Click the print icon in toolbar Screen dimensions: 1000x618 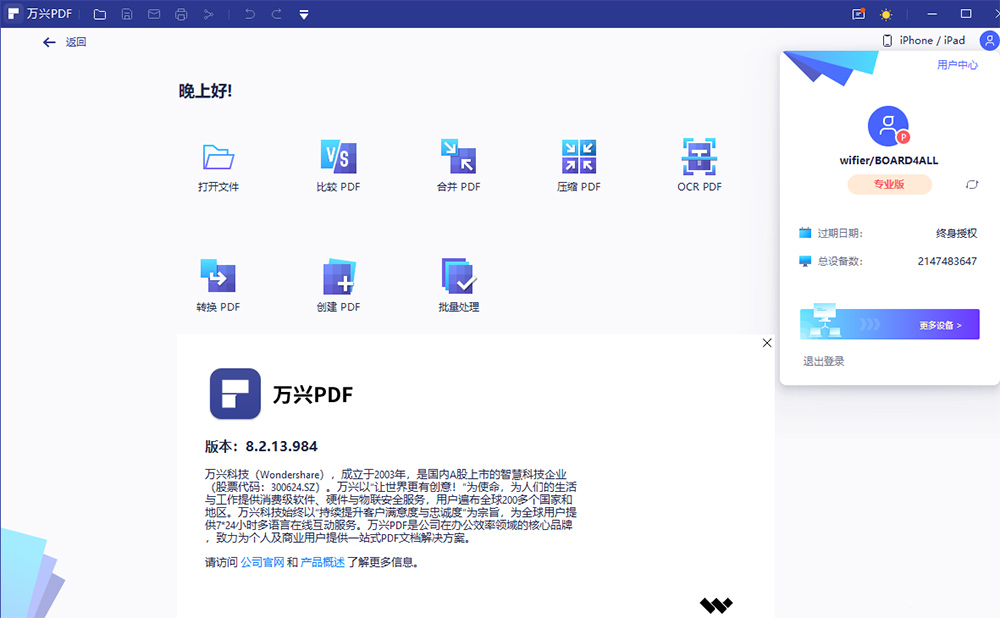point(180,14)
